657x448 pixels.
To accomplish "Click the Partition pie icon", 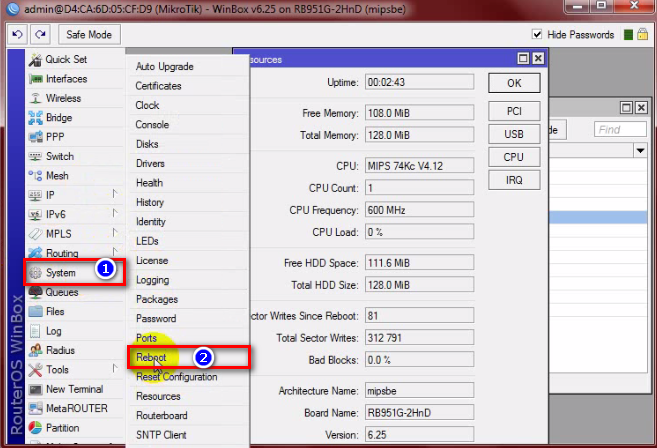I will (36, 428).
